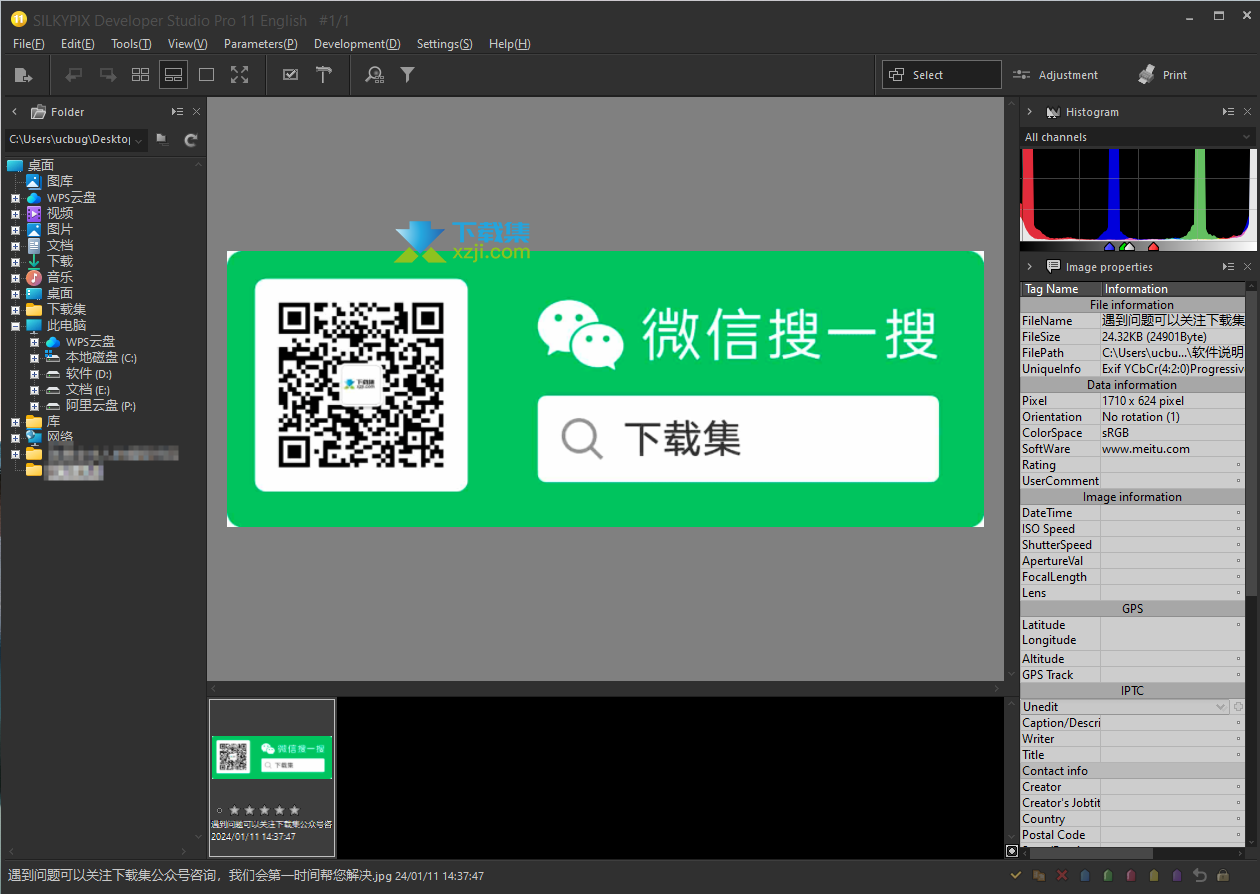Open the Settings menu

click(x=445, y=44)
